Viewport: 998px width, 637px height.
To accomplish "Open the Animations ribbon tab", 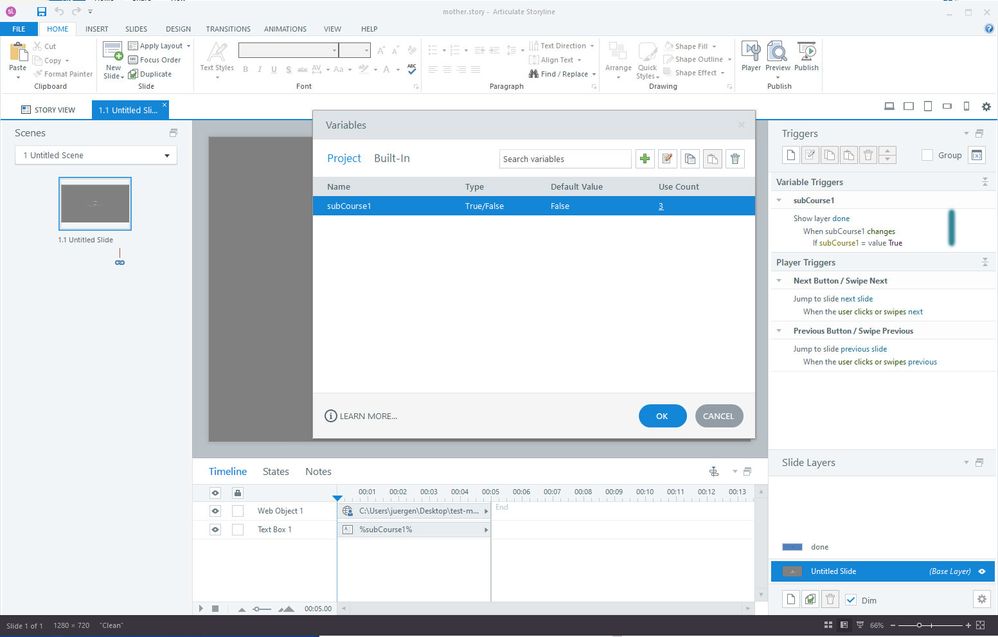I will 285,29.
